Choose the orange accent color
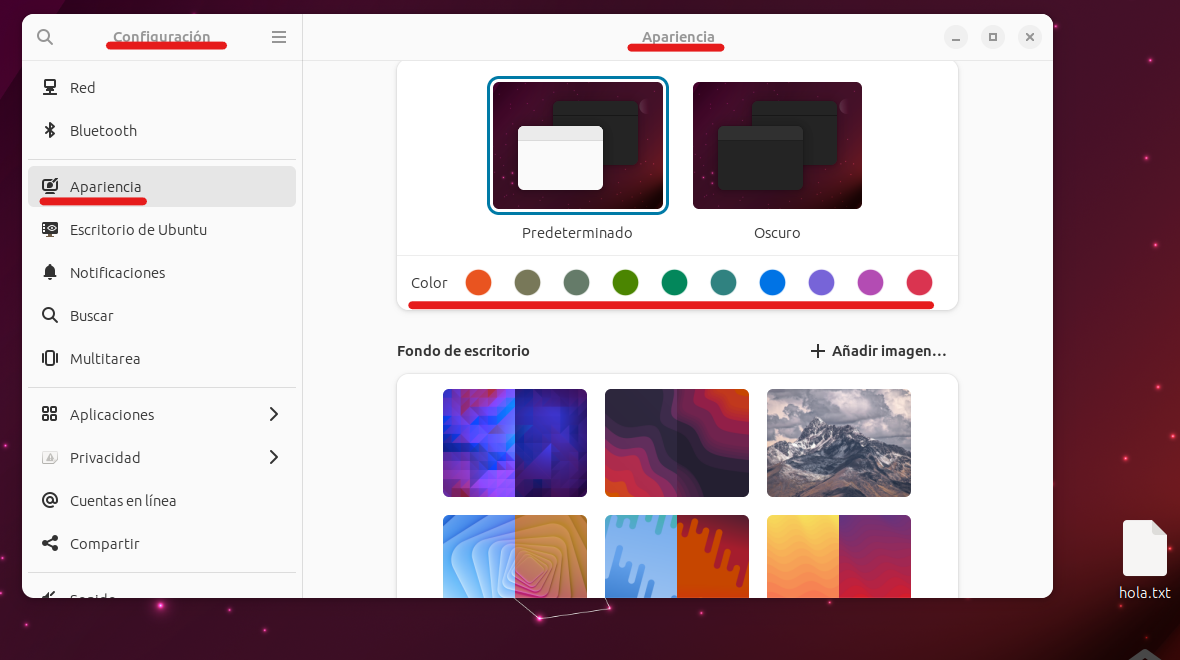Screen dimensions: 1180x660 478,283
